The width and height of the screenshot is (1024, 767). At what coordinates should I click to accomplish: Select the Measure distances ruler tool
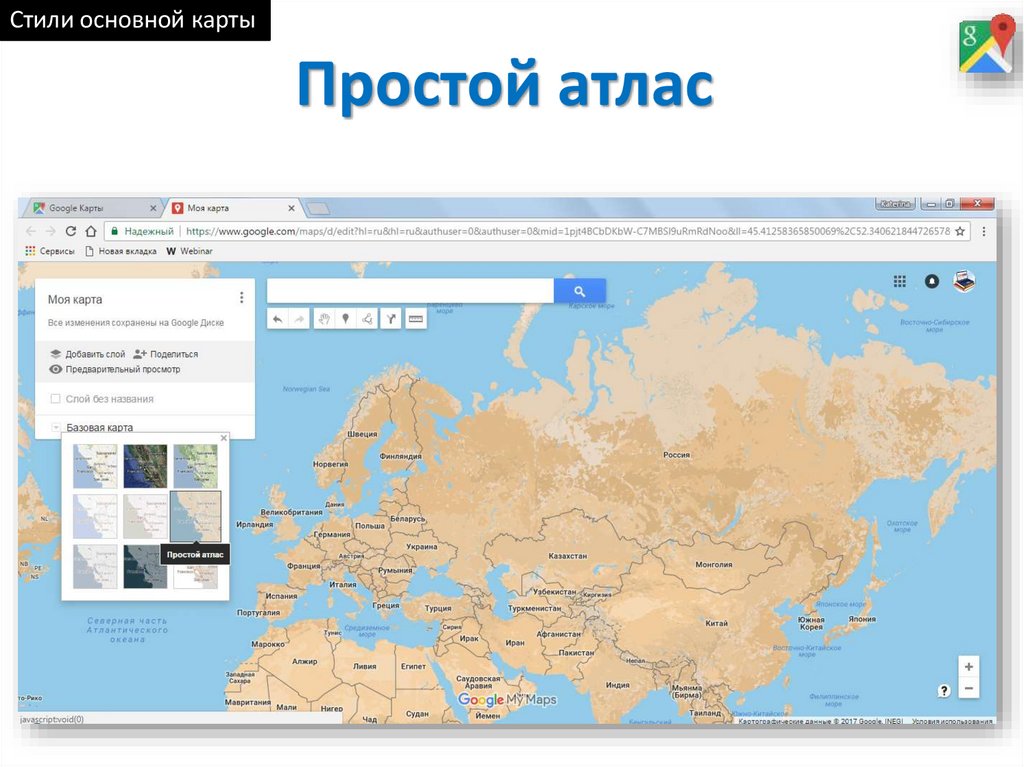pos(415,319)
